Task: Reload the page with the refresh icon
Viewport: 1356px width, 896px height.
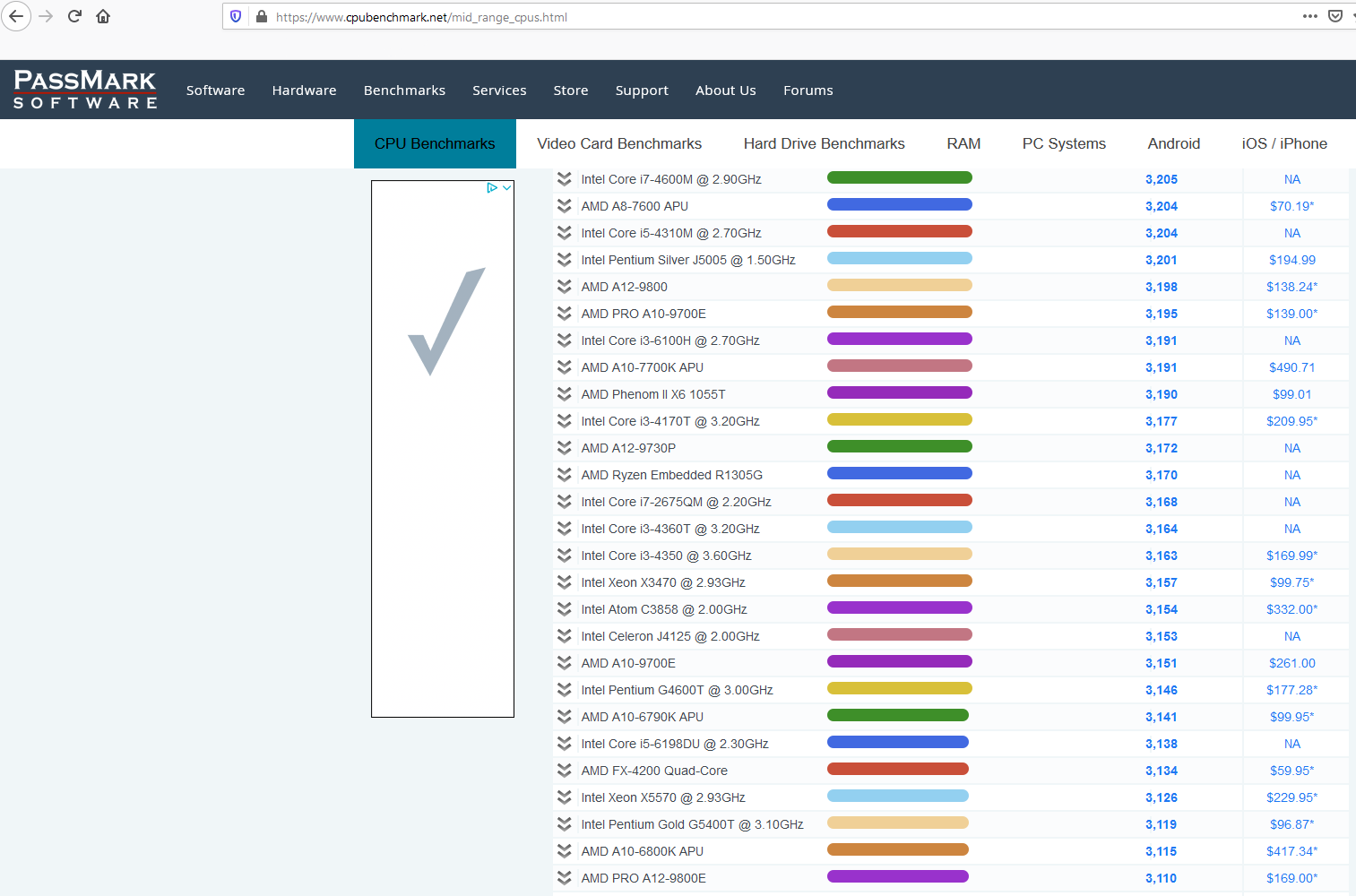Action: pyautogui.click(x=74, y=16)
